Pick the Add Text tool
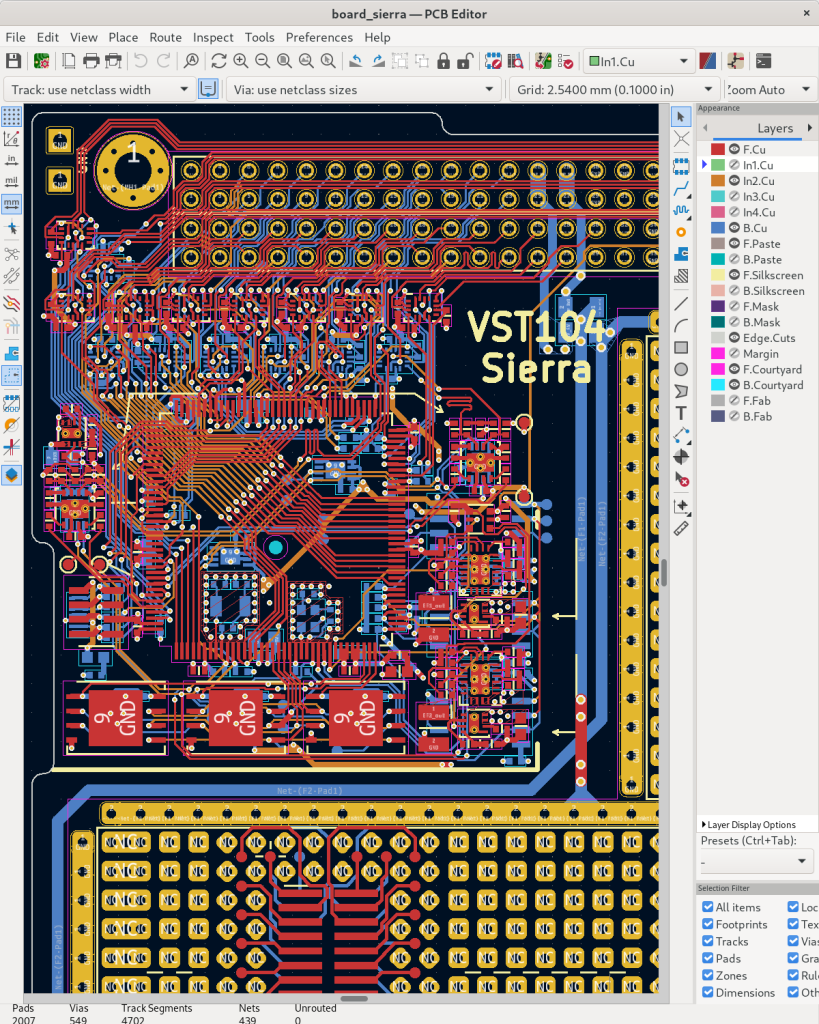The image size is (819, 1024). click(681, 413)
